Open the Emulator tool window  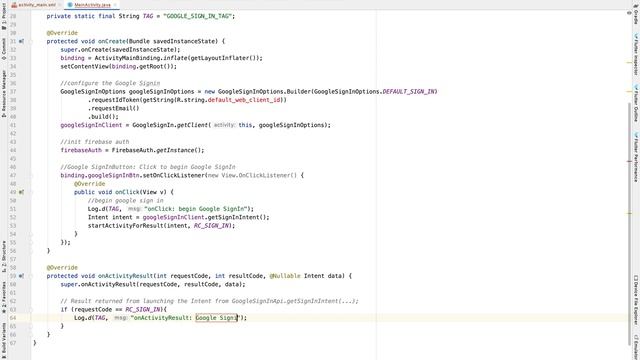tap(636, 347)
